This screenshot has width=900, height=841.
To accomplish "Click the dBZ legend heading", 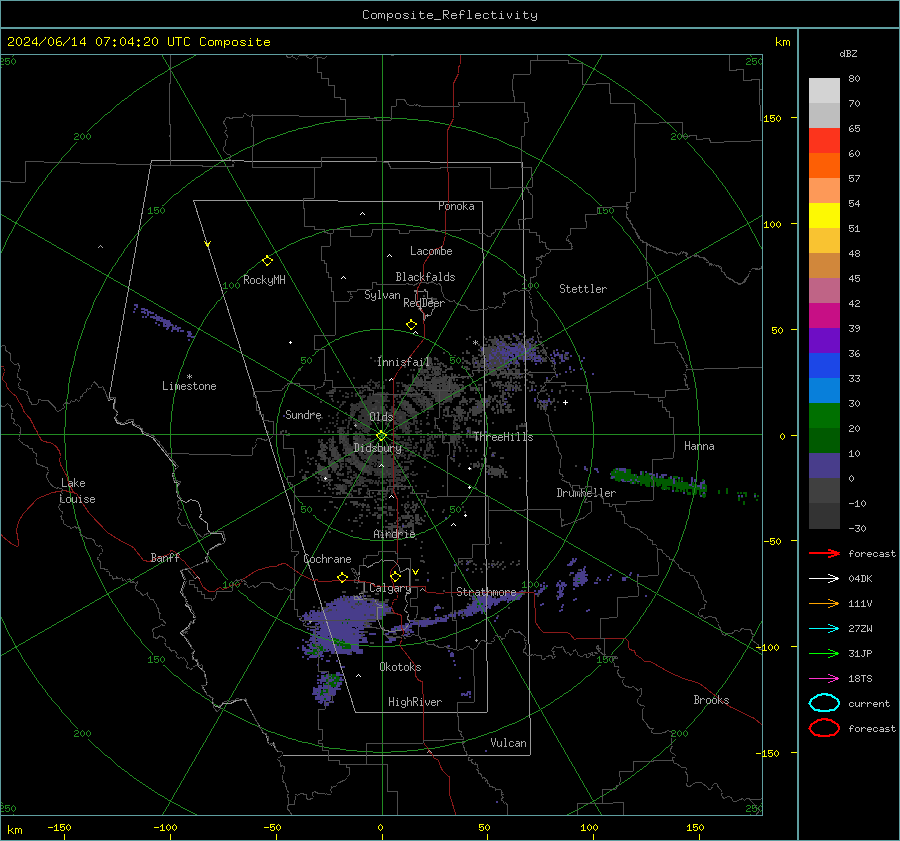I will coord(848,53).
